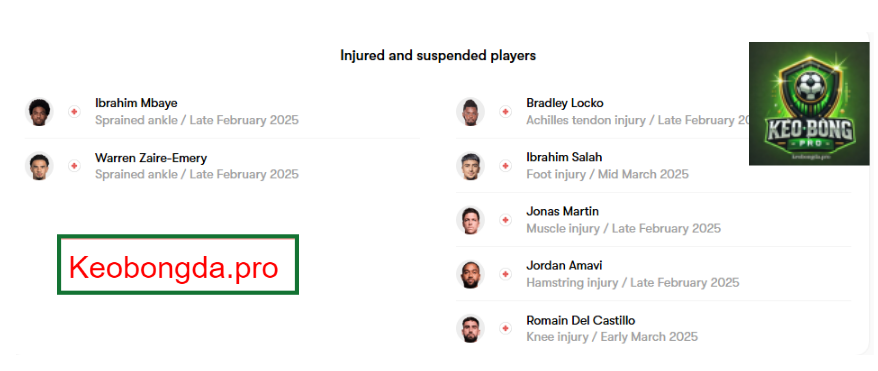Click the injury cross icon beside Ibrahim Mbaye
This screenshot has width=878, height=371.
pyautogui.click(x=74, y=112)
